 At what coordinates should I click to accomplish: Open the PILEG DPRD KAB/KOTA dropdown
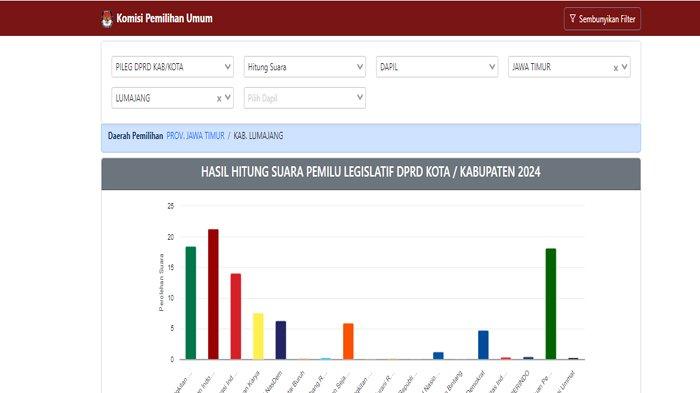click(172, 67)
